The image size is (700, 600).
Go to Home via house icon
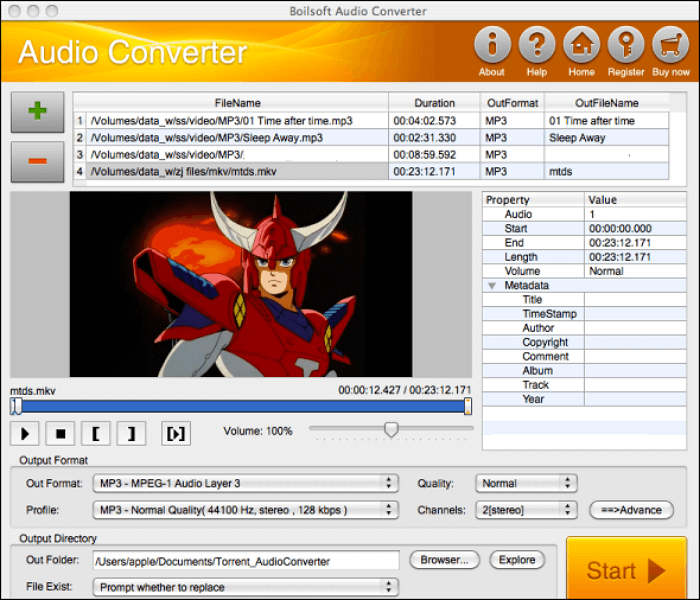[x=581, y=46]
